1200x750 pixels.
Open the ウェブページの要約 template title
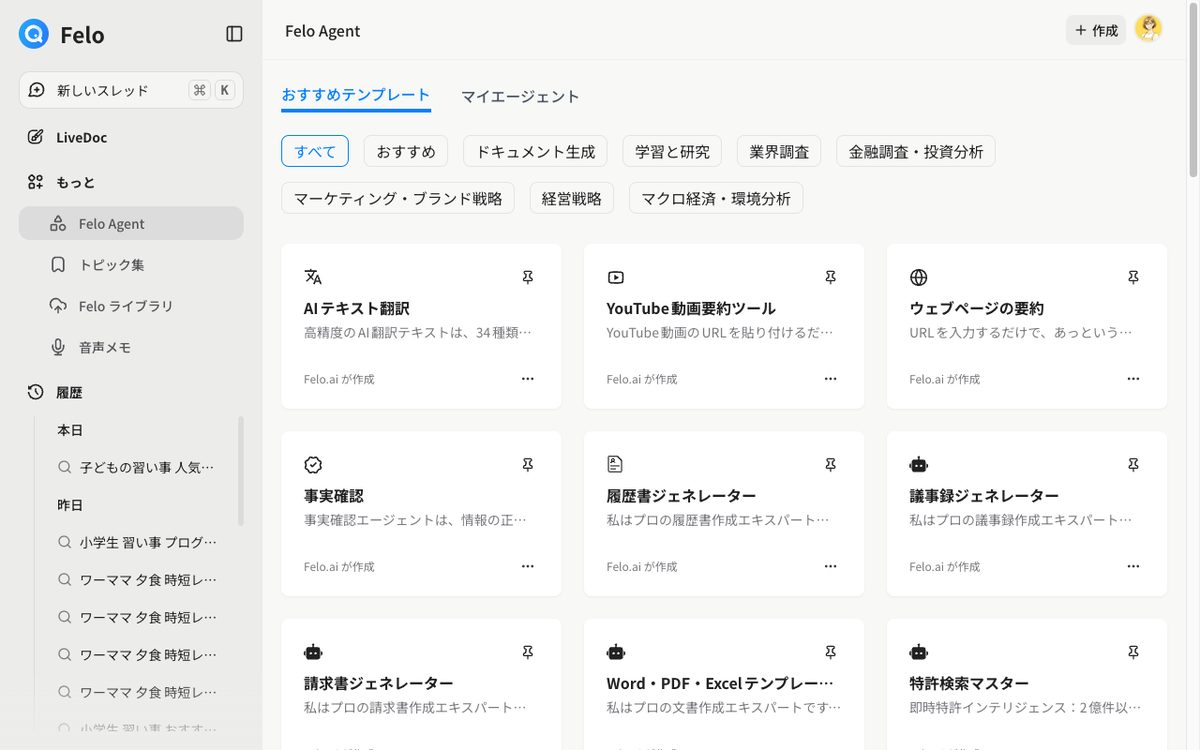point(977,308)
